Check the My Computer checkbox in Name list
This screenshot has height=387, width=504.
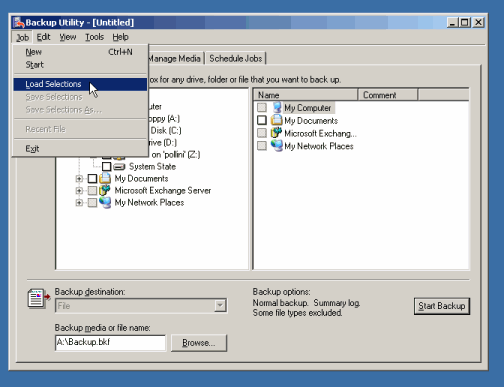(x=262, y=108)
